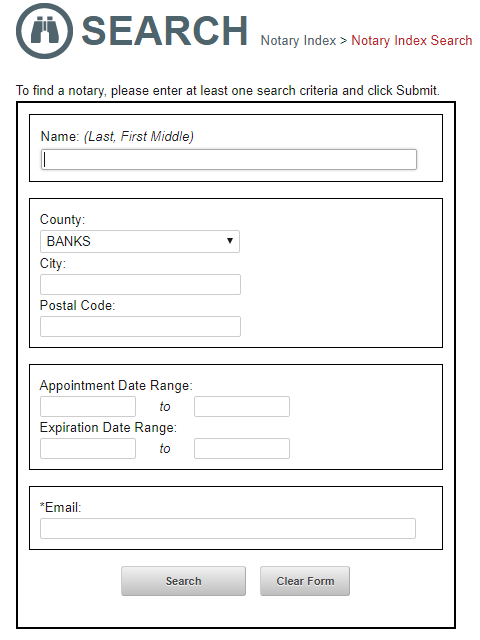Select the Postal Code input box

pyautogui.click(x=140, y=327)
